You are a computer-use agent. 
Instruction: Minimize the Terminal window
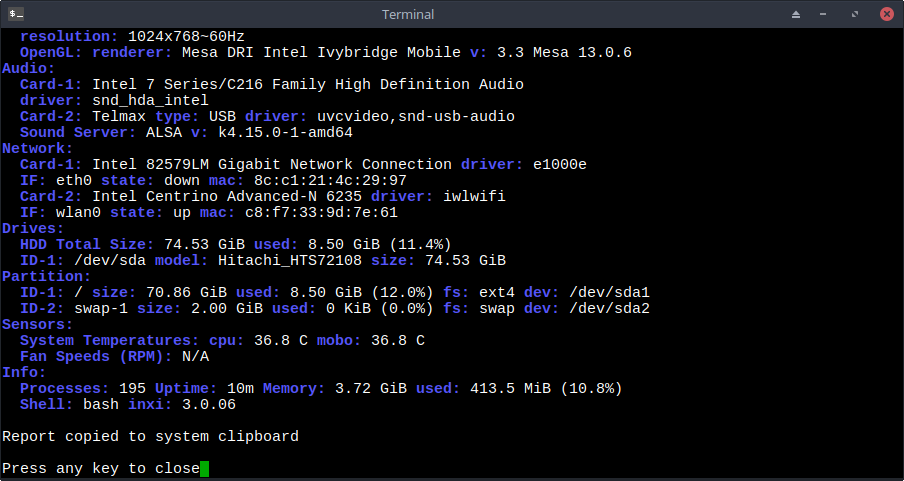pos(823,14)
